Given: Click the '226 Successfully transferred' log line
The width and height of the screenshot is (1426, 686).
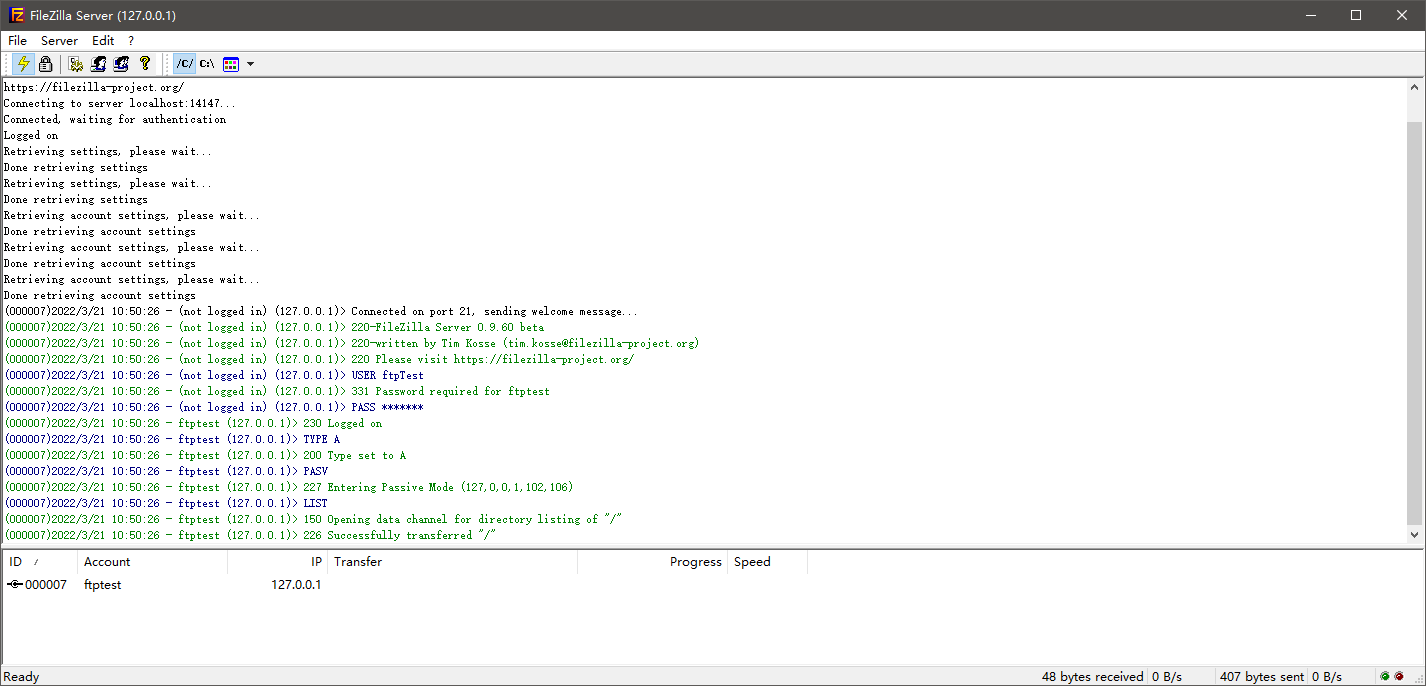Looking at the screenshot, I should point(250,535).
